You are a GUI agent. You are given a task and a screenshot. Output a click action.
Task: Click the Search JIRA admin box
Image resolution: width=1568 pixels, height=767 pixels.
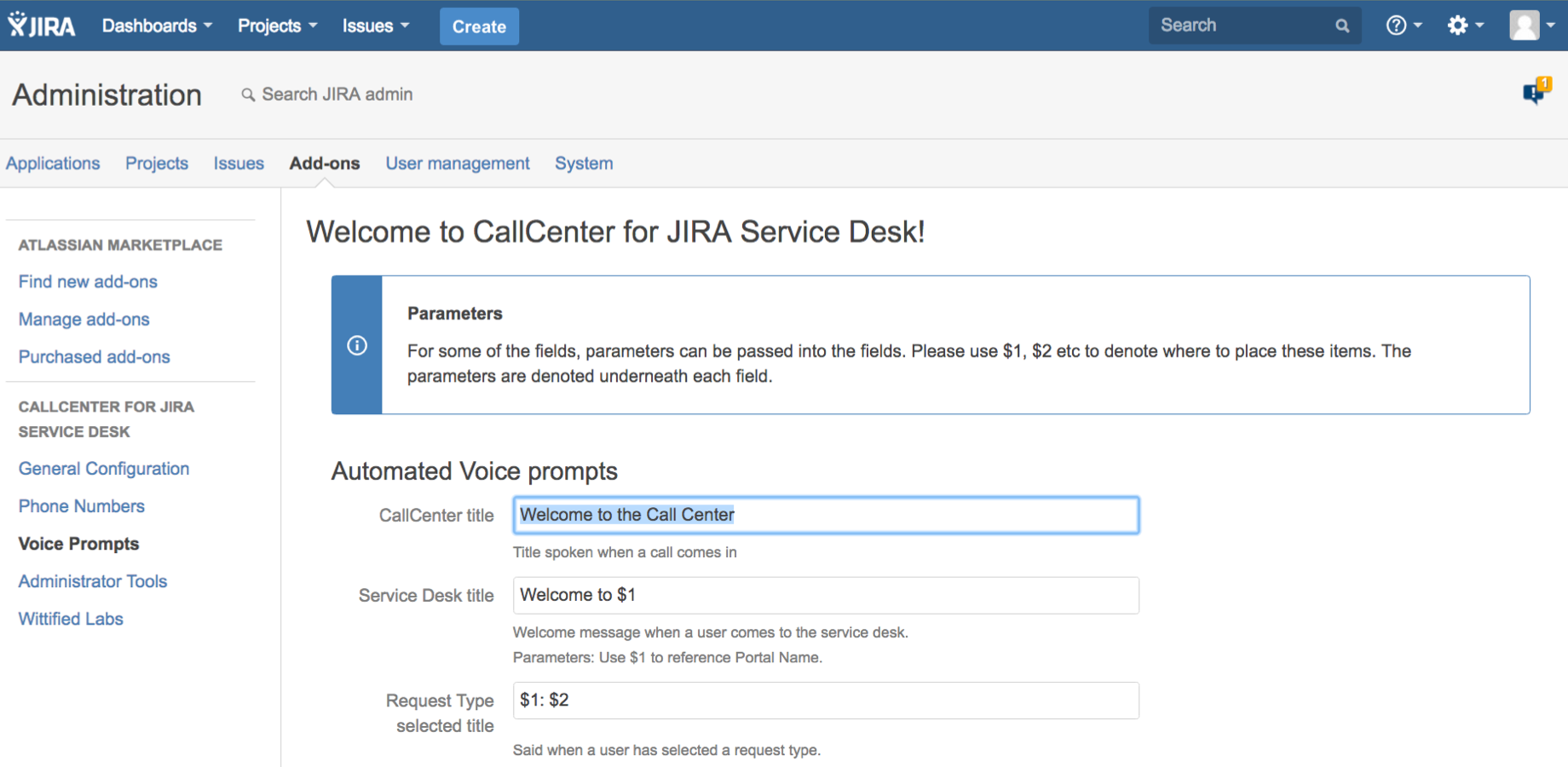(337, 95)
